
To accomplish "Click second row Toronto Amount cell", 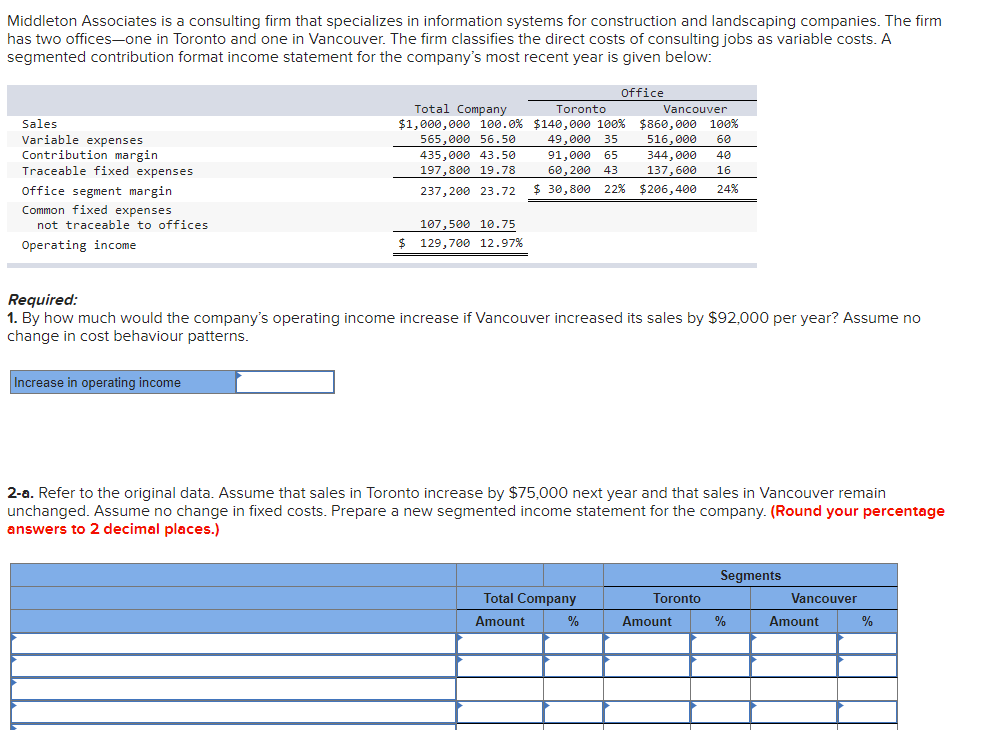I will pyautogui.click(x=647, y=666).
